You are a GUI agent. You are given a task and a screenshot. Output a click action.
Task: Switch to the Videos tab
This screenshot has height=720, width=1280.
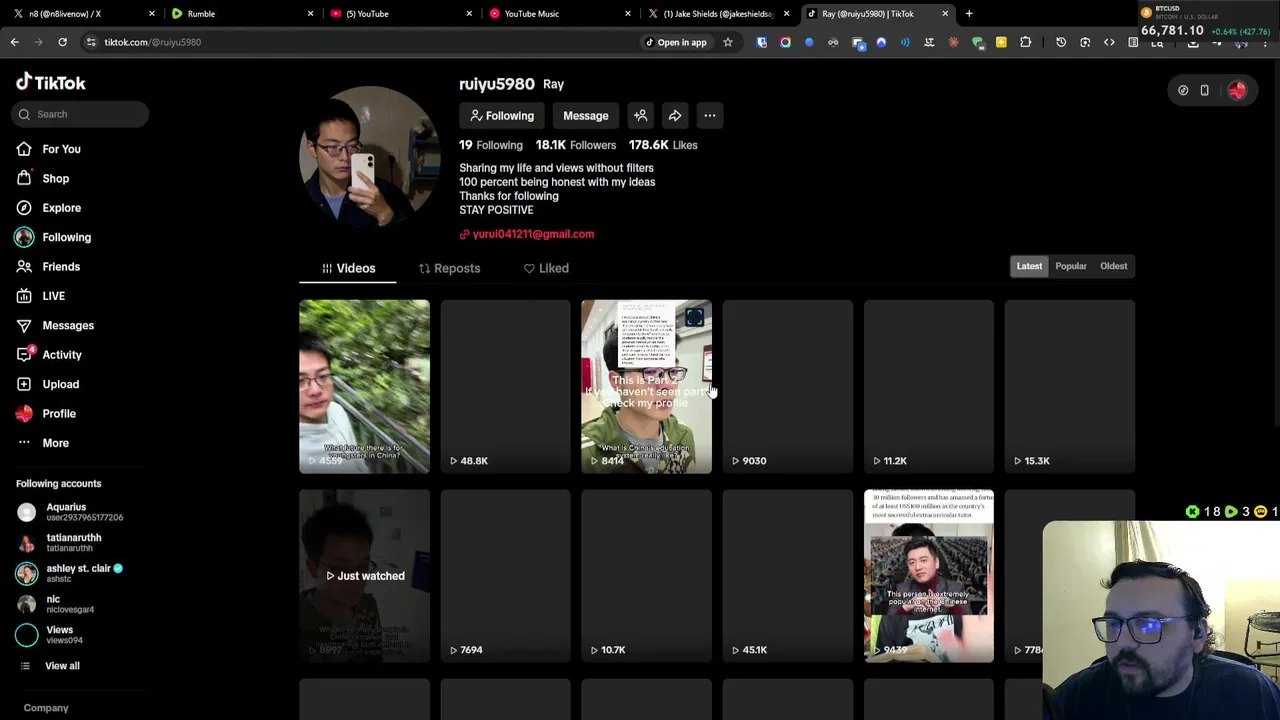tap(348, 268)
